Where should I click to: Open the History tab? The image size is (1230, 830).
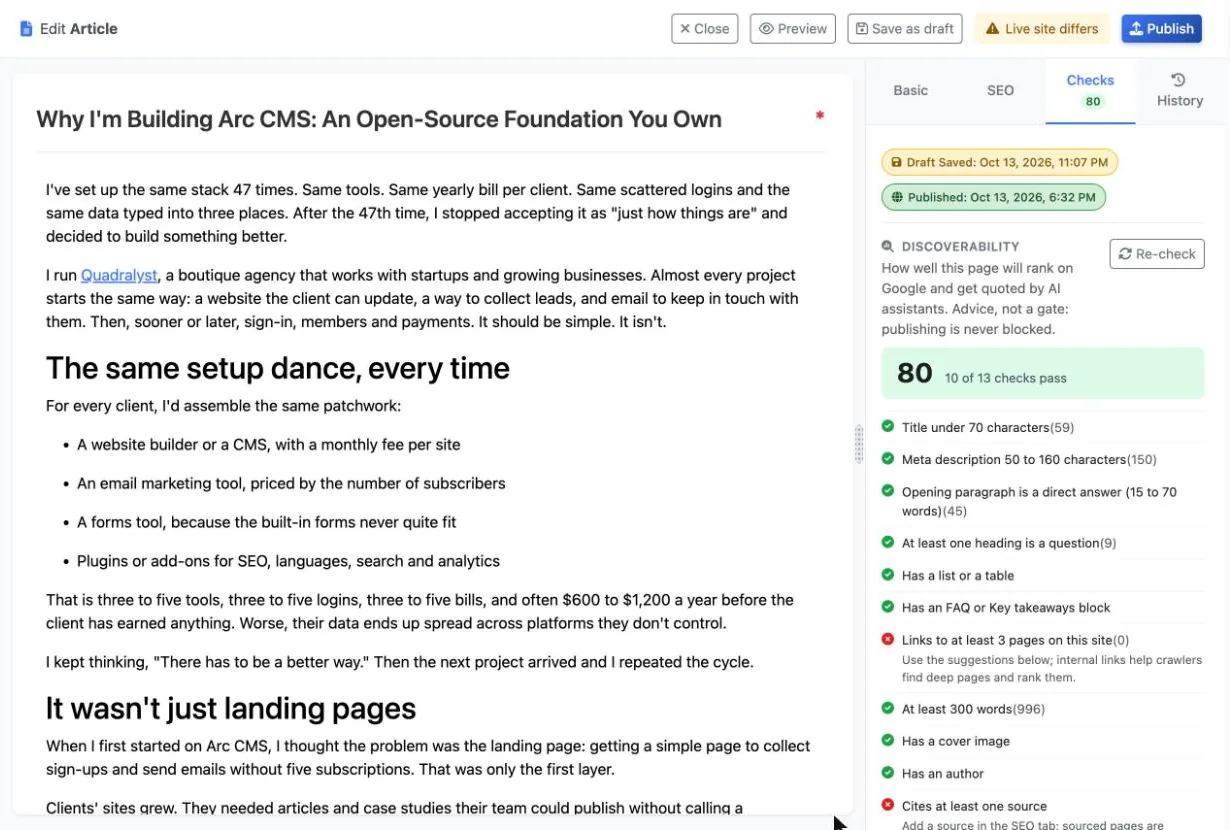pos(1180,90)
